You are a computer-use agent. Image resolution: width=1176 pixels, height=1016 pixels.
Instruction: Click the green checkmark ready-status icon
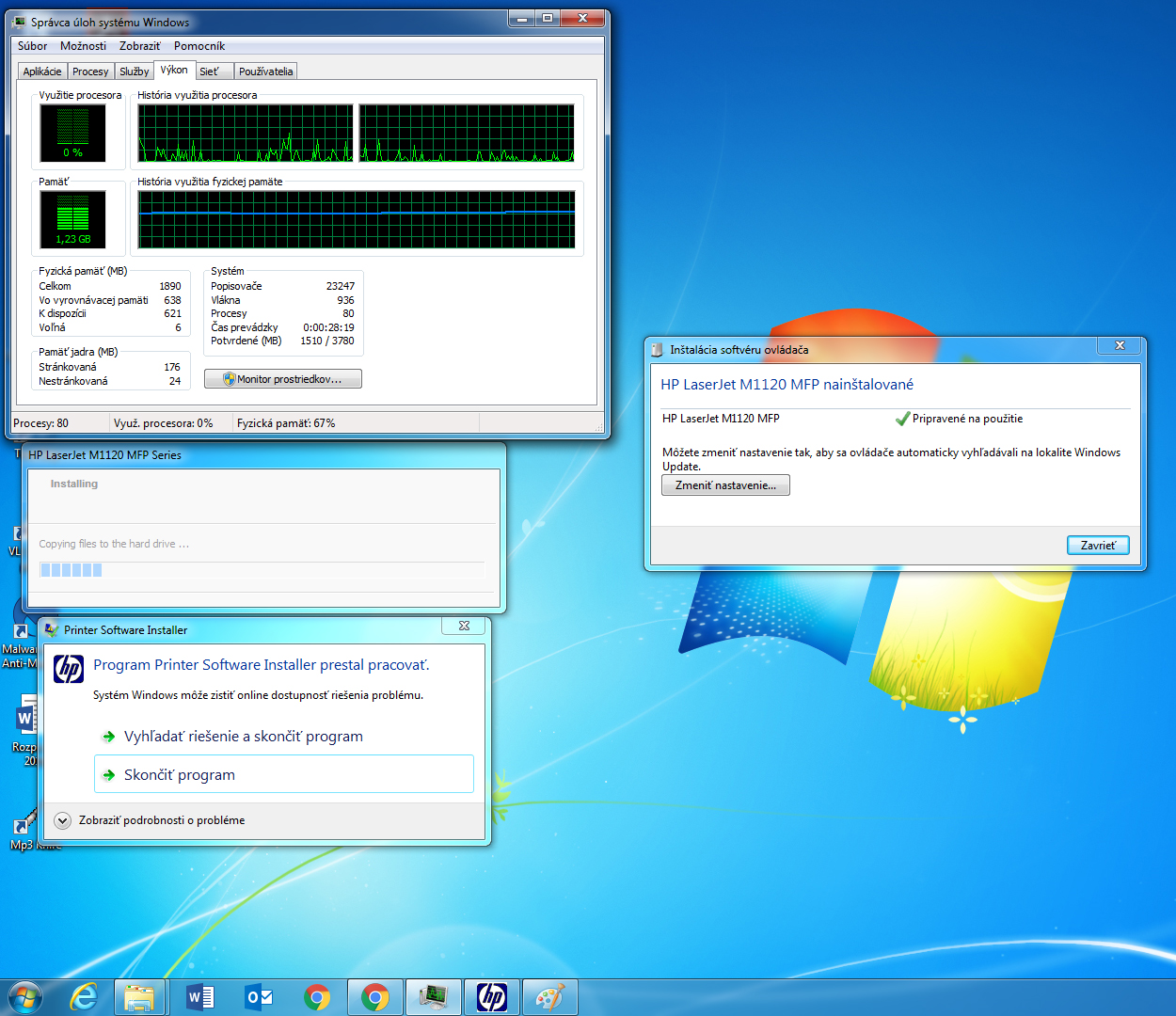tap(902, 419)
